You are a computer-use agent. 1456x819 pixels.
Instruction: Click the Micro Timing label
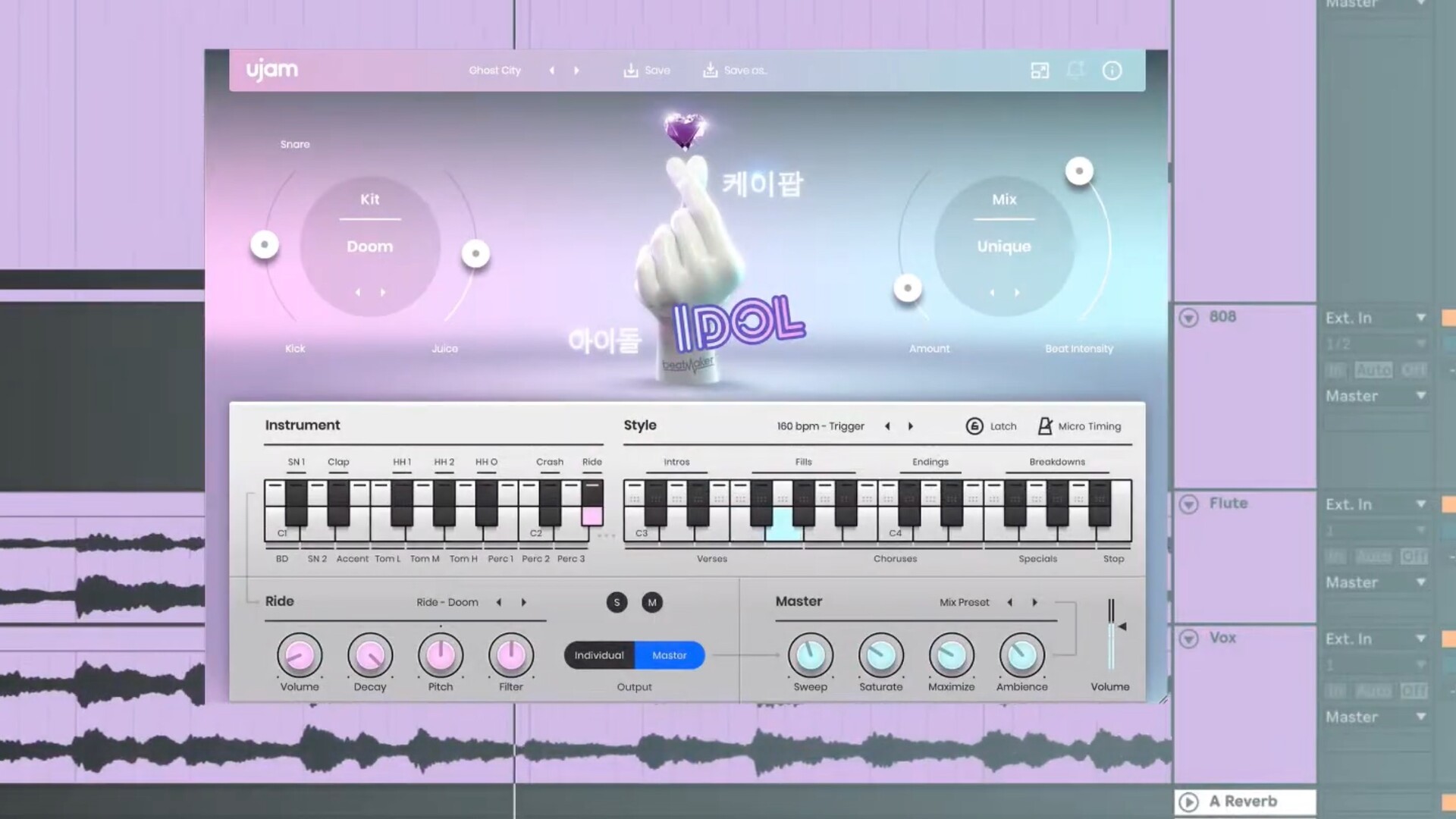pos(1089,426)
